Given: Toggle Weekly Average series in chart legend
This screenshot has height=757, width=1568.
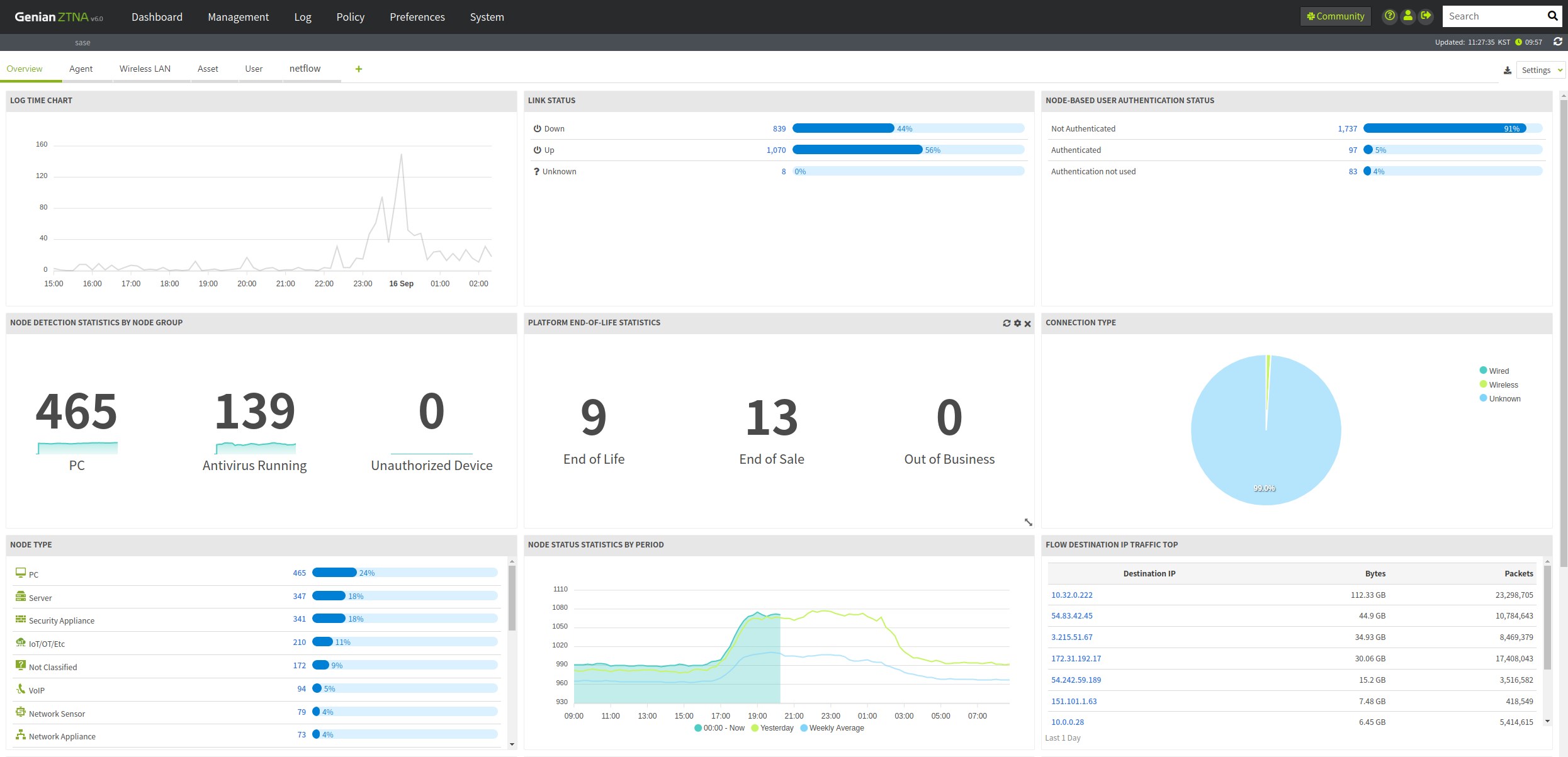Looking at the screenshot, I should (x=836, y=728).
